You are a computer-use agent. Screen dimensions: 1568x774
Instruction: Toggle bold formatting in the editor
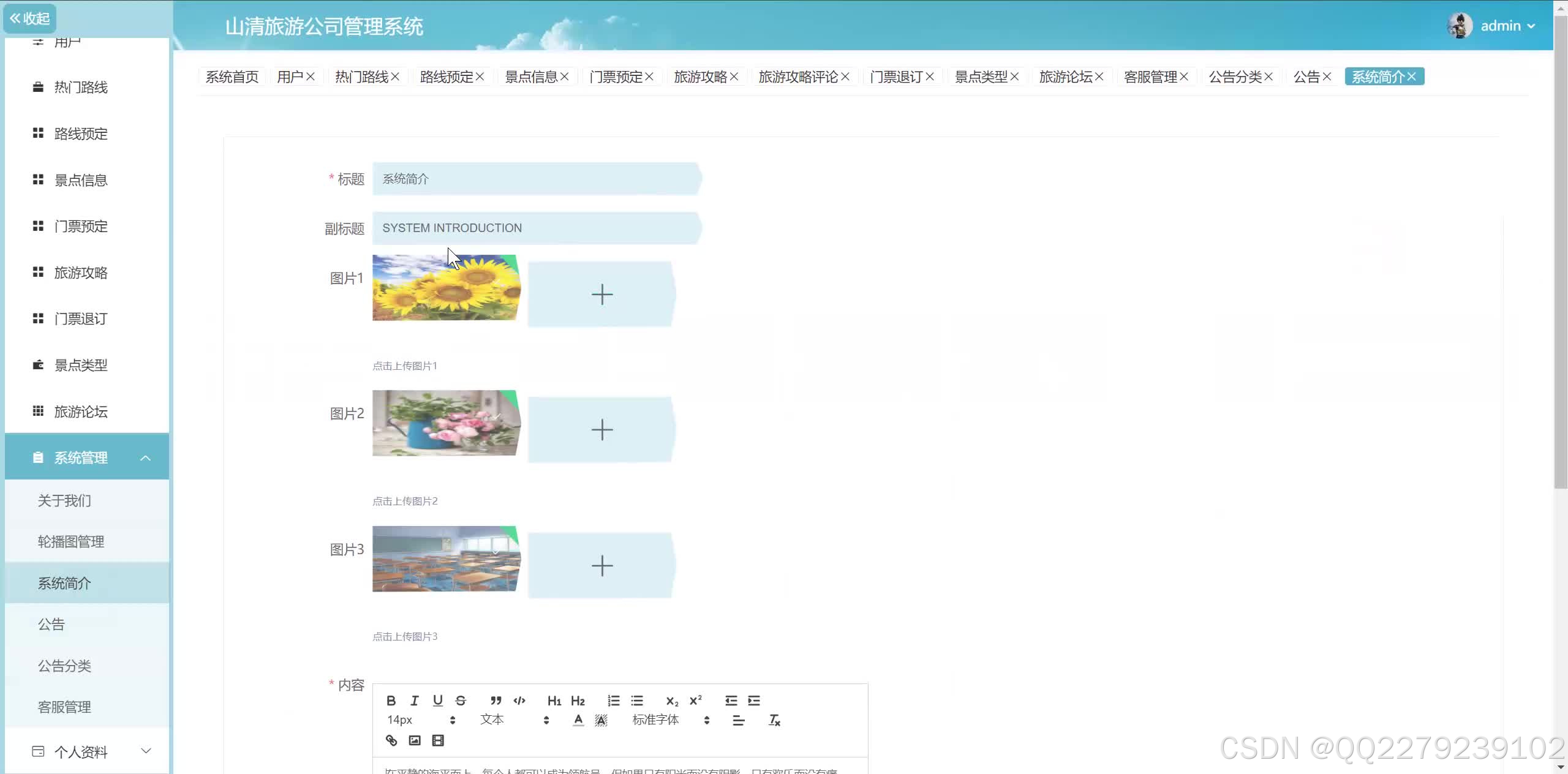point(391,701)
